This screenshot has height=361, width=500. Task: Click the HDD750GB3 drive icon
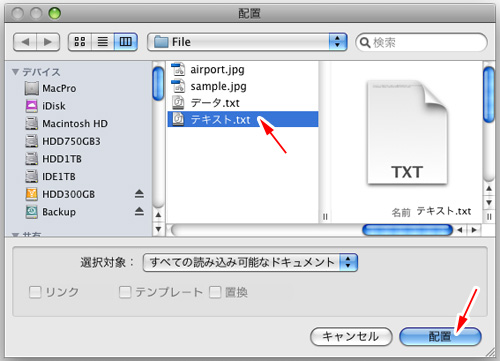pyautogui.click(x=32, y=141)
